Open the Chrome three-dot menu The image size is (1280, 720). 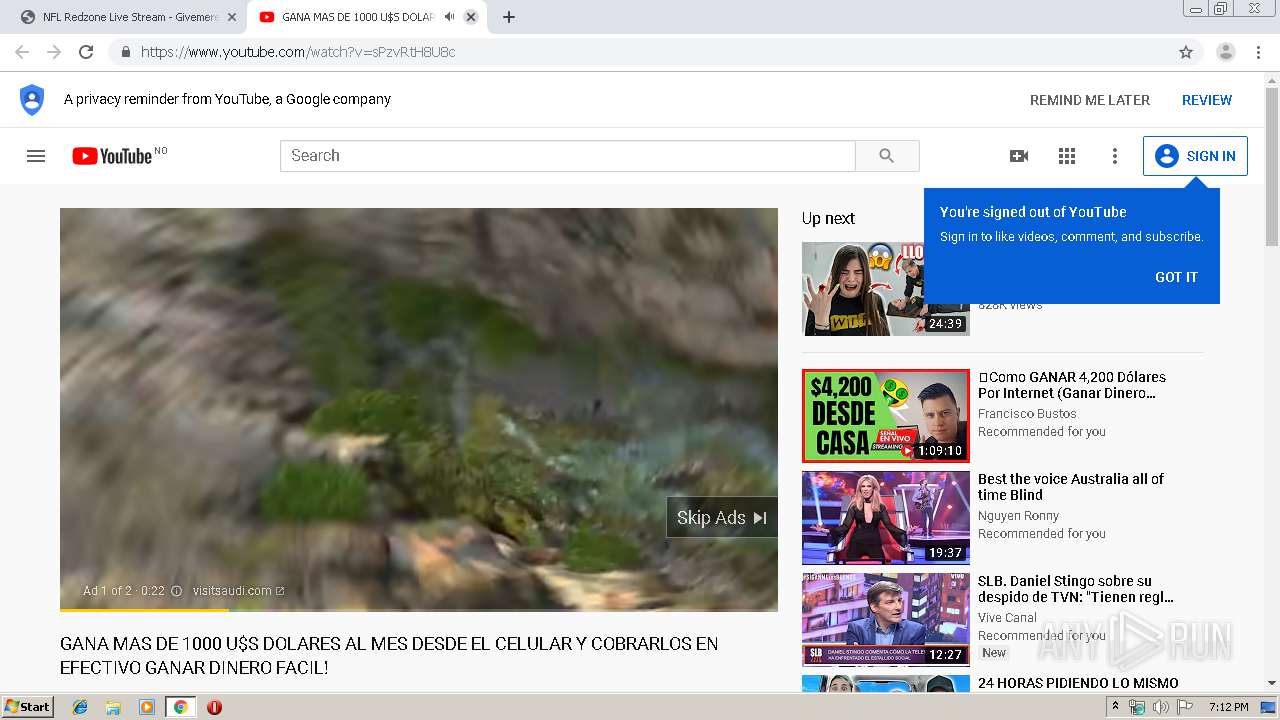1259,52
